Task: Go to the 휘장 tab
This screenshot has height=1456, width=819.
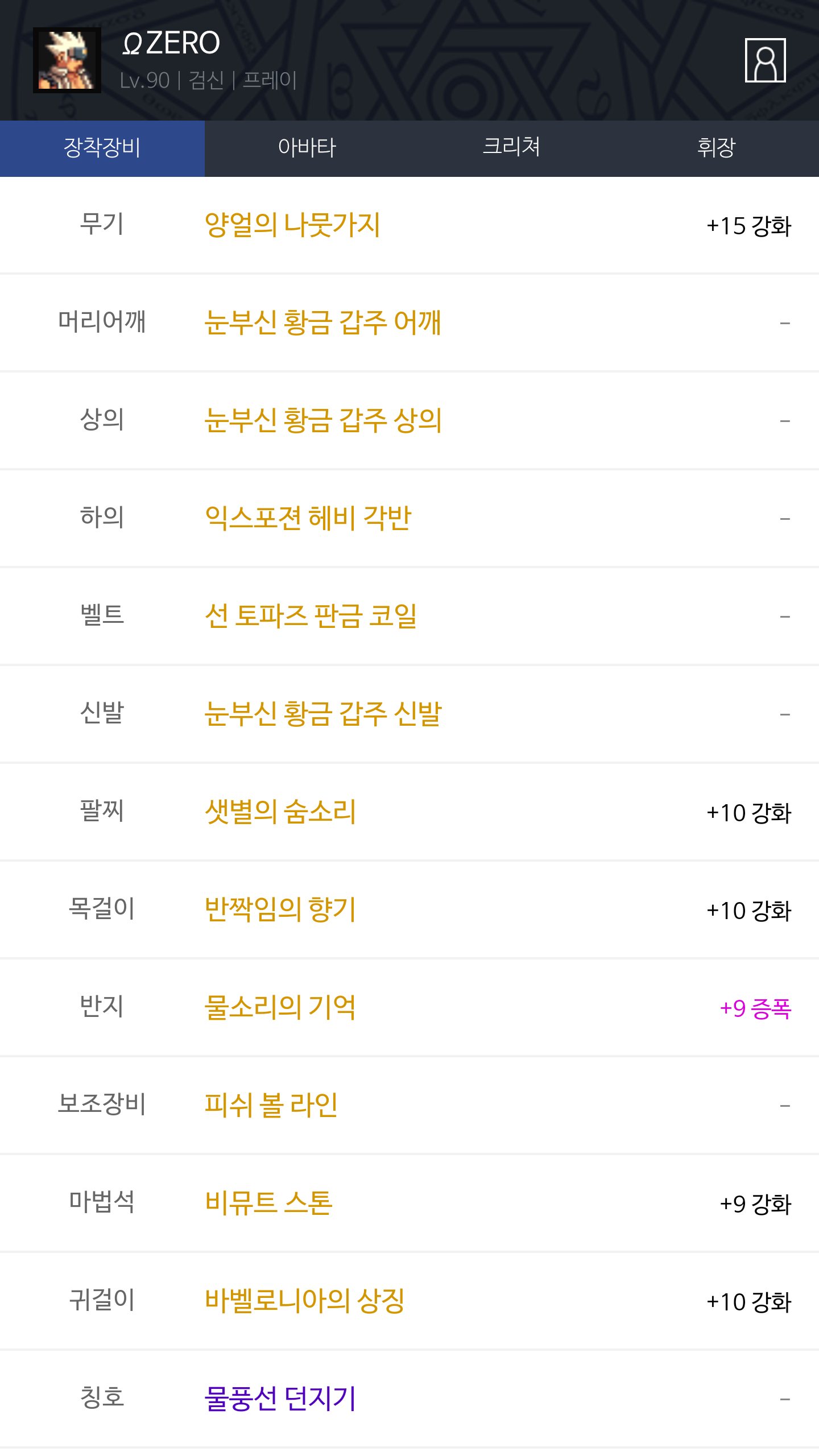Action: coord(717,148)
